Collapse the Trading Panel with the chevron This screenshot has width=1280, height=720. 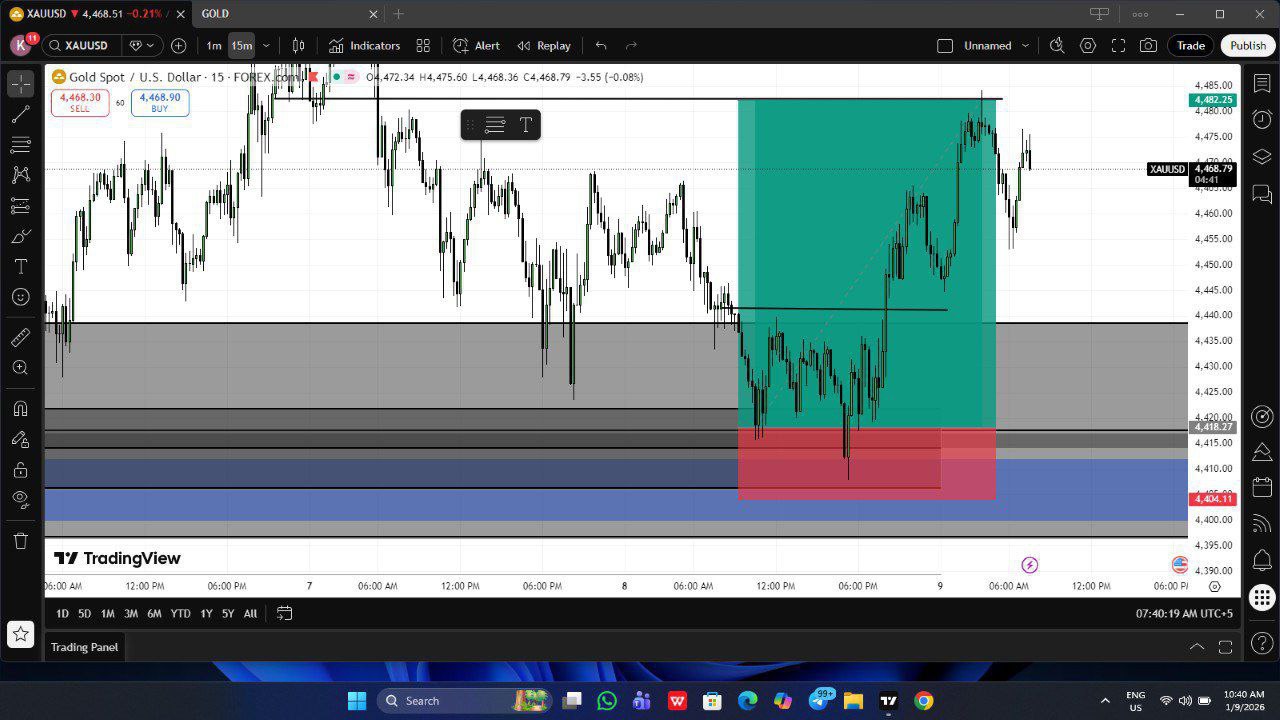tap(1196, 647)
